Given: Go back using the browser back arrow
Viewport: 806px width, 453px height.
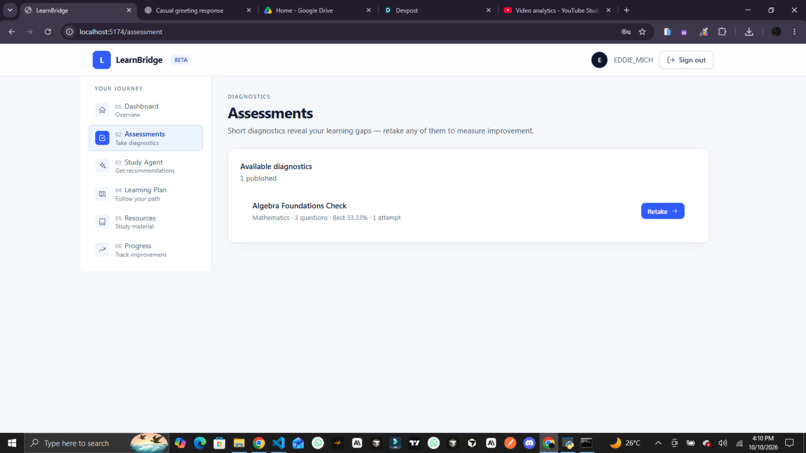Looking at the screenshot, I should click(12, 32).
